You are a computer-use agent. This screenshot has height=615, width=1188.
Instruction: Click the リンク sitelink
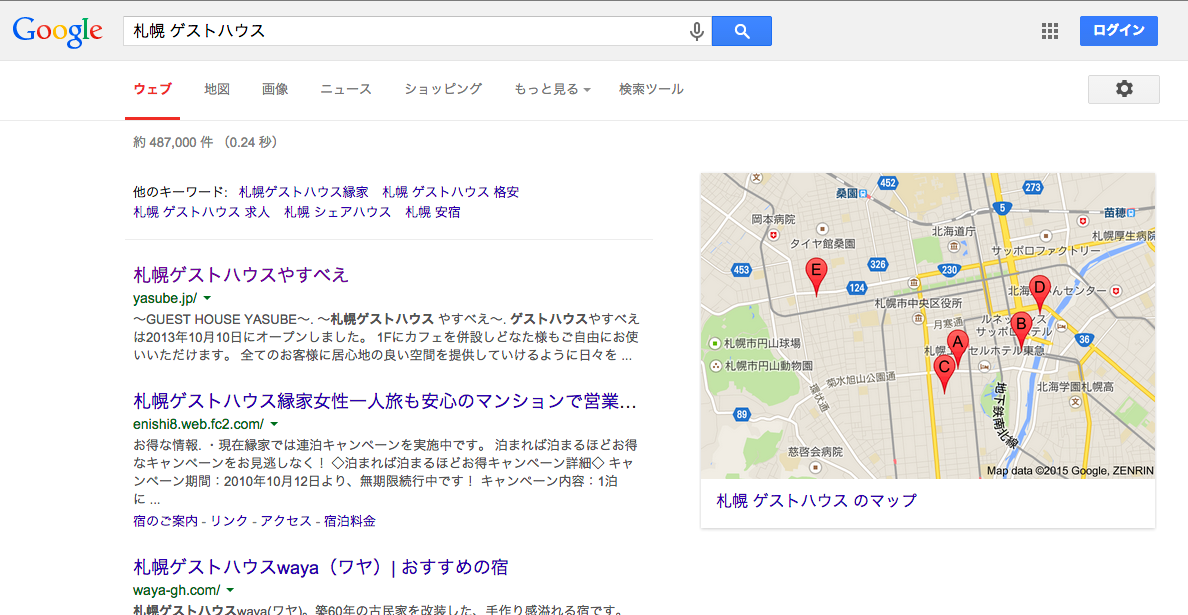(x=229, y=521)
